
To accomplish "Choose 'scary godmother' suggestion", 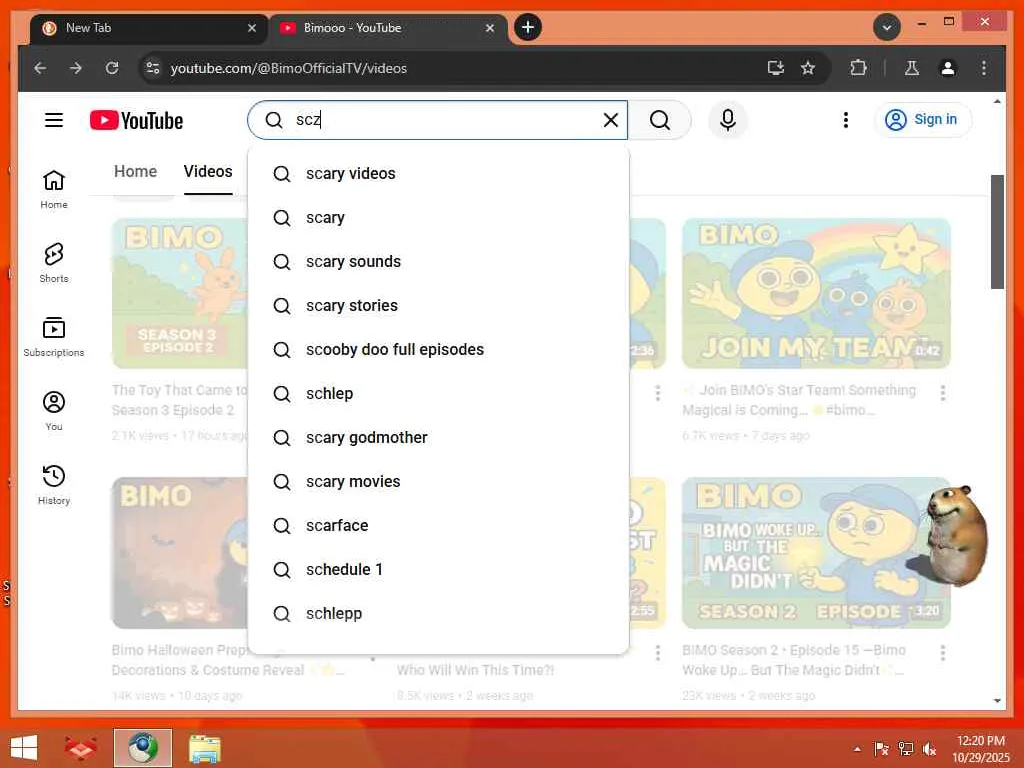I will (438, 438).
